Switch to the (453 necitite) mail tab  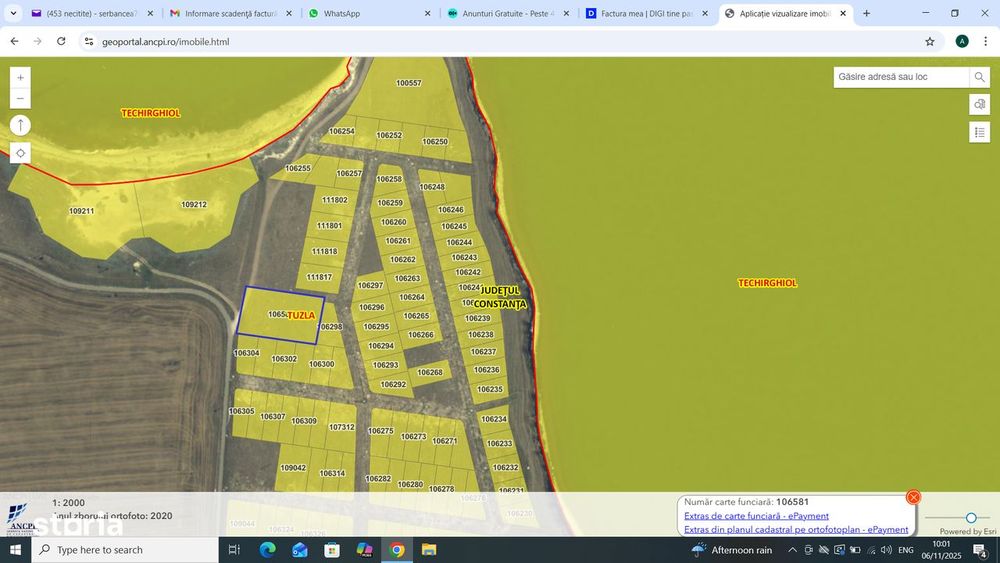coord(92,13)
